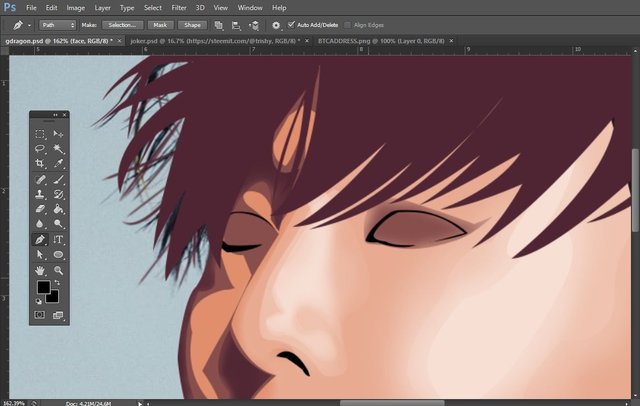Select the Lasso tool

coord(40,148)
